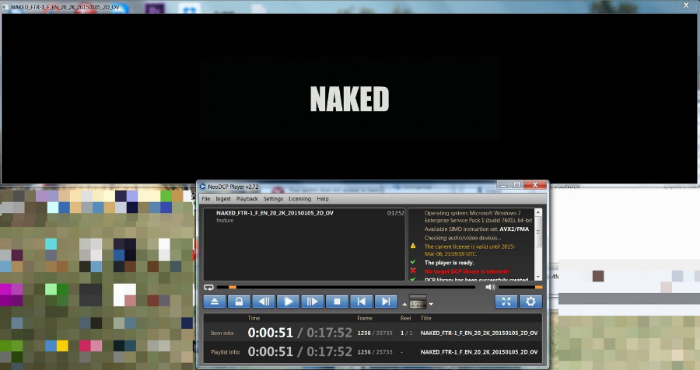Viewport: 700px width, 370px height.
Task: Open the Settings menu
Action: 273,199
